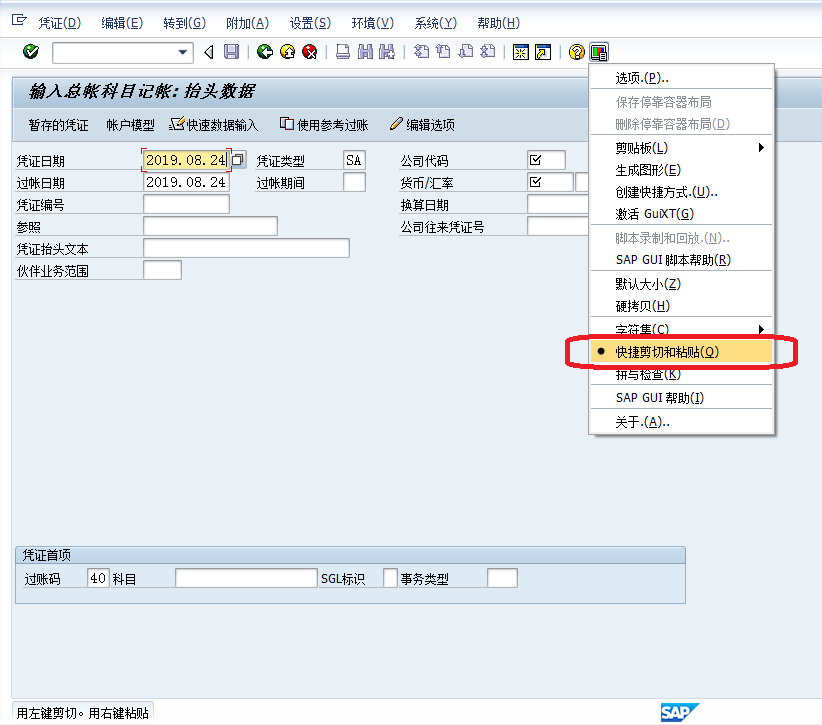Image resolution: width=822 pixels, height=725 pixels.
Task: Click the 凭证编号 input field
Action: tap(186, 204)
